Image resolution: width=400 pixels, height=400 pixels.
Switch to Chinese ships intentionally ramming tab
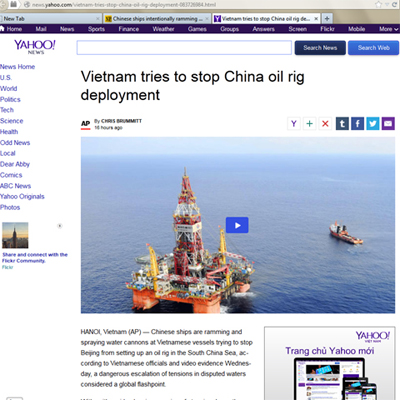(157, 19)
